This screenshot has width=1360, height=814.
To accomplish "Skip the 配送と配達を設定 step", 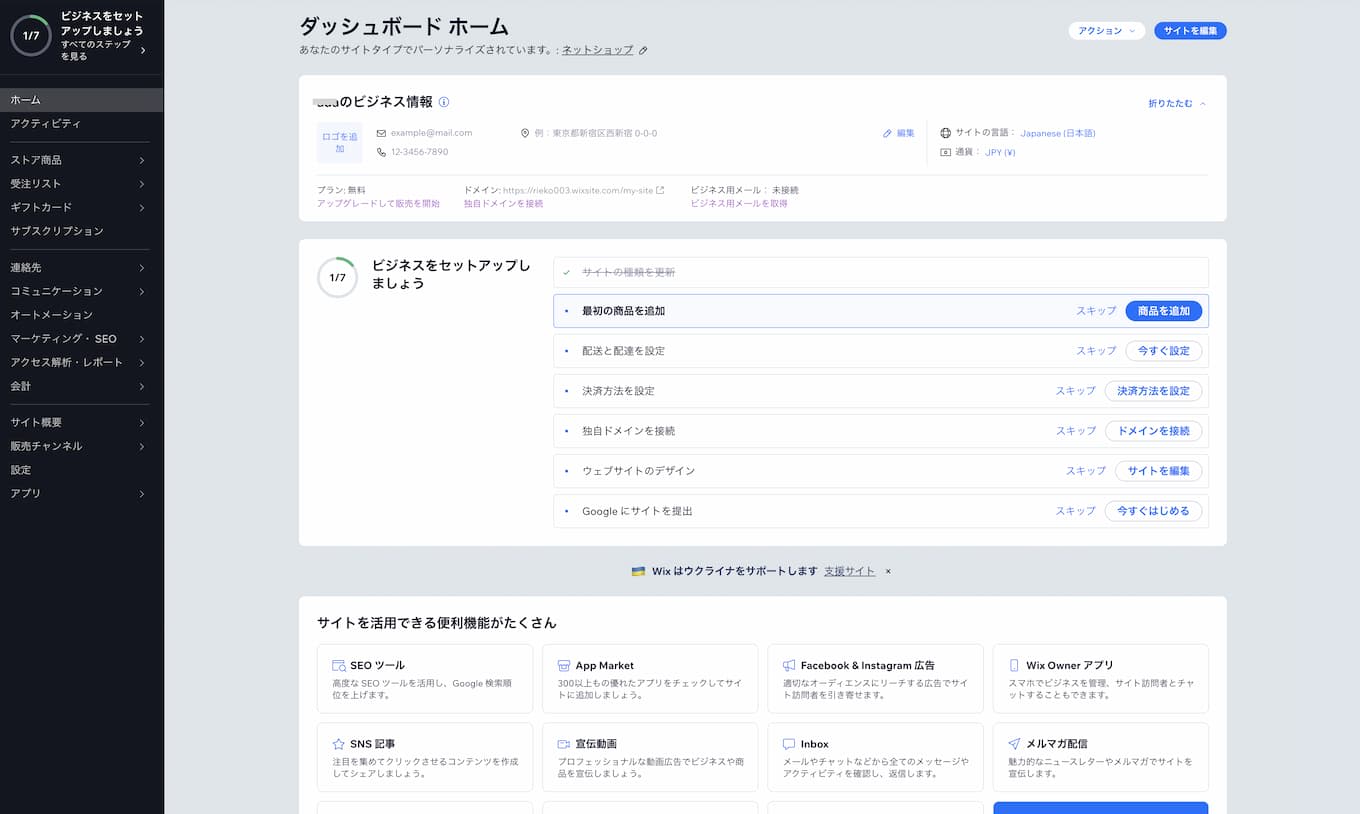I will click(1096, 351).
